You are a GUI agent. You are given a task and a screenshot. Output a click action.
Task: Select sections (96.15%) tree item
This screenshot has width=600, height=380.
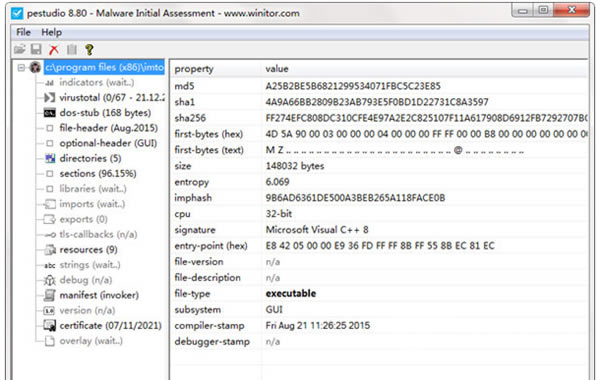click(x=98, y=174)
